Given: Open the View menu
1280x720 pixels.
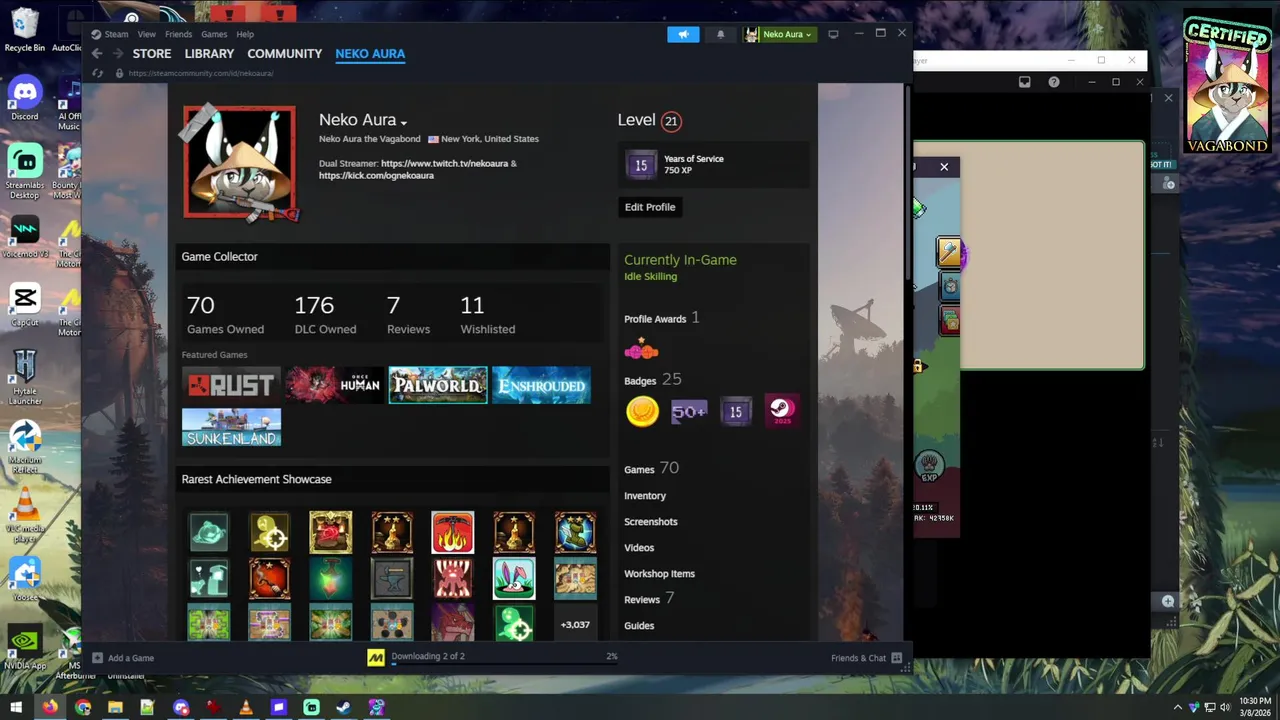Looking at the screenshot, I should click(x=146, y=34).
